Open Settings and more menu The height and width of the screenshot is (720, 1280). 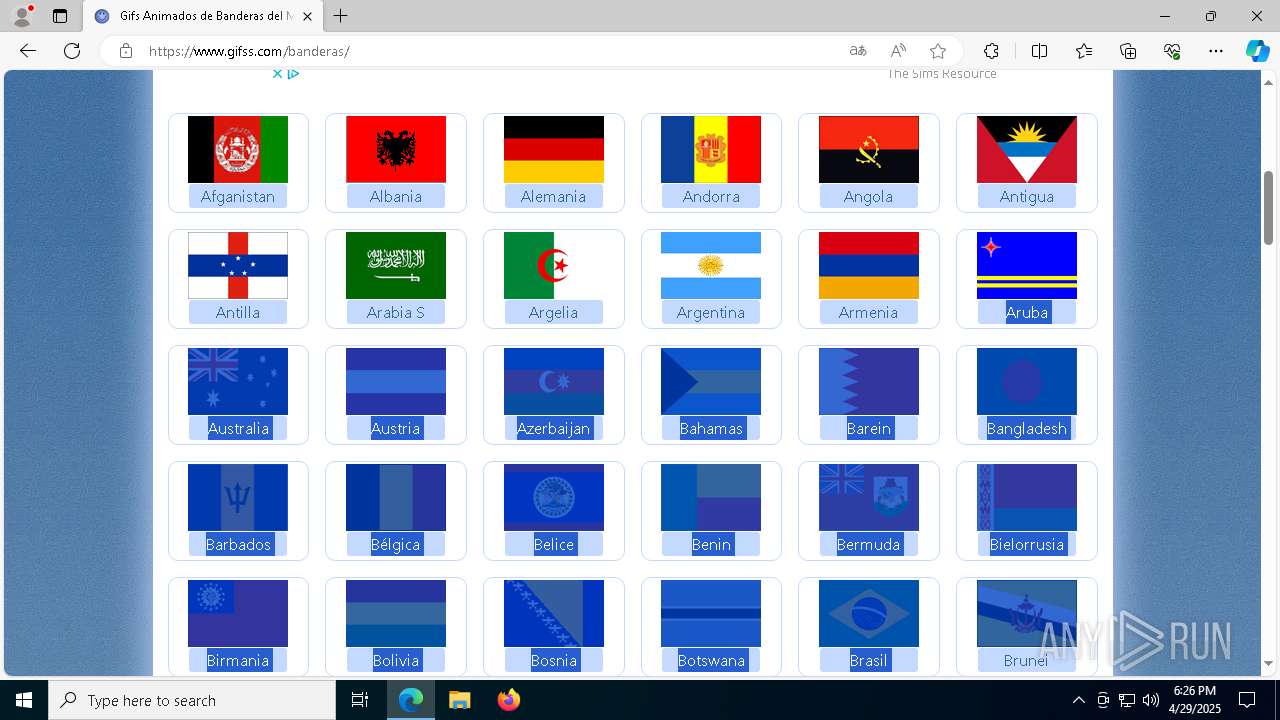tap(1216, 51)
